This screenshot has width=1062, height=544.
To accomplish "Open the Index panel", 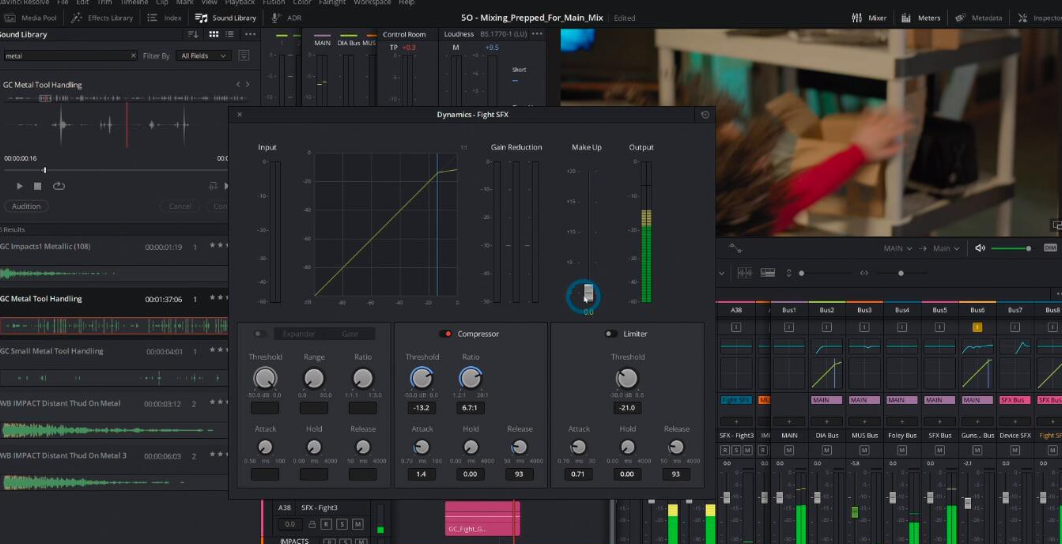I will click(x=165, y=18).
